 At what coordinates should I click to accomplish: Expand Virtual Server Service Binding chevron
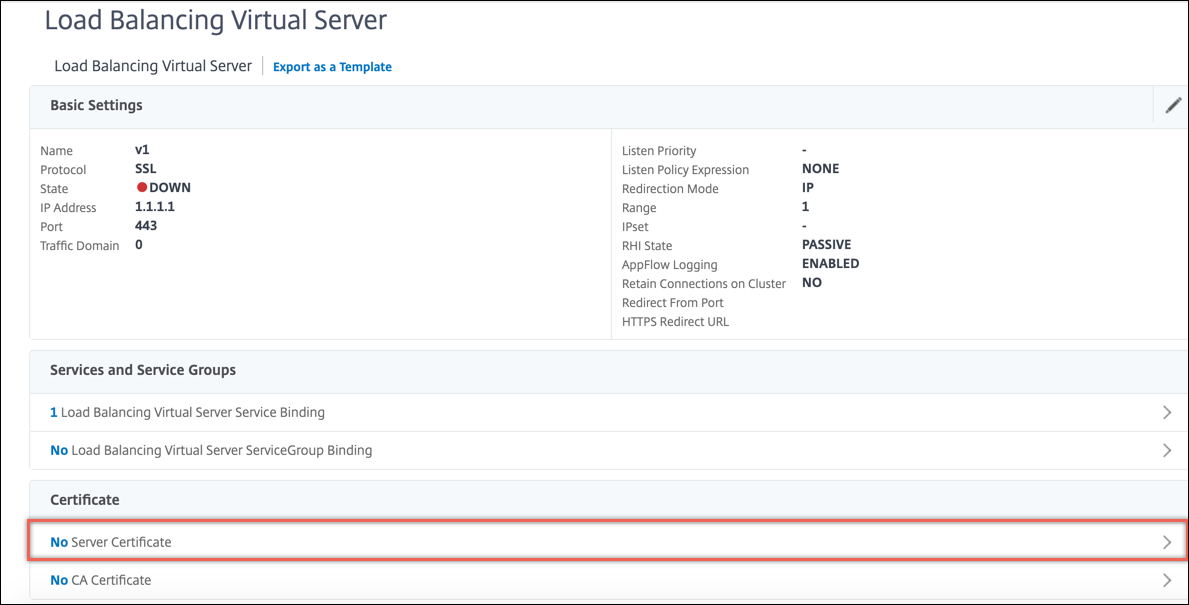[1167, 412]
